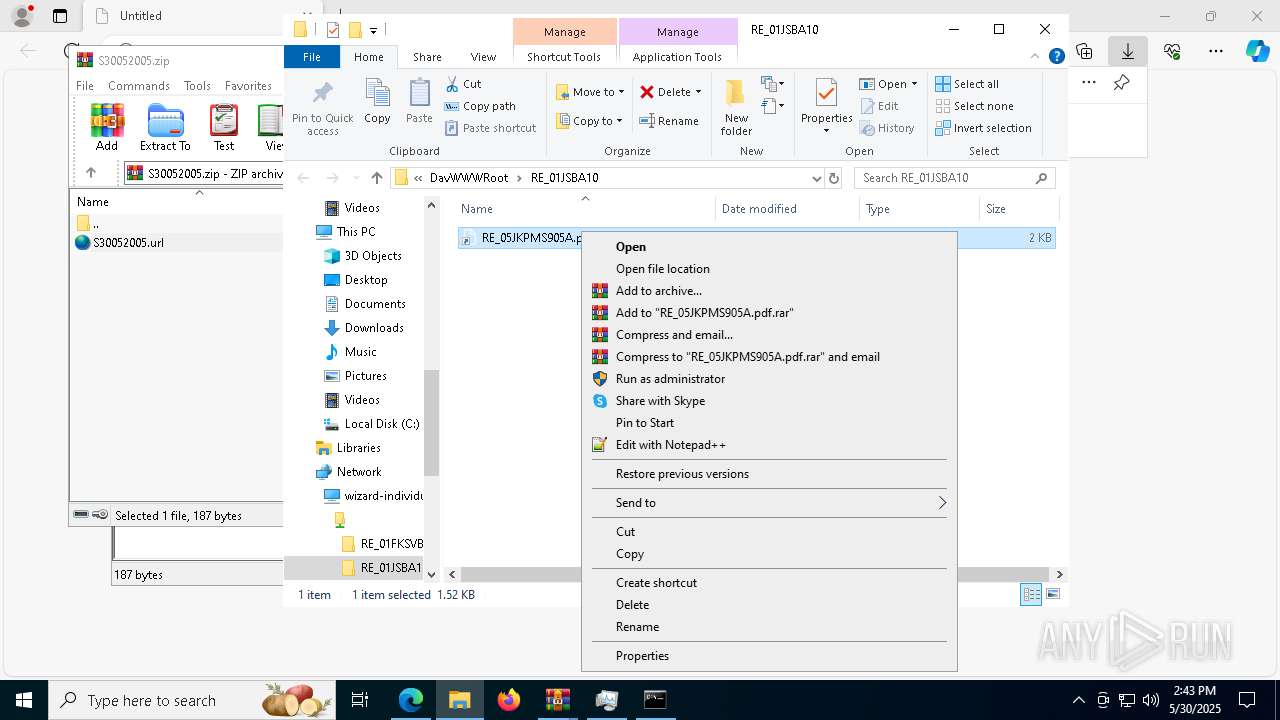The image size is (1280, 720).
Task: Choose Properties in the context menu
Action: [768, 656]
